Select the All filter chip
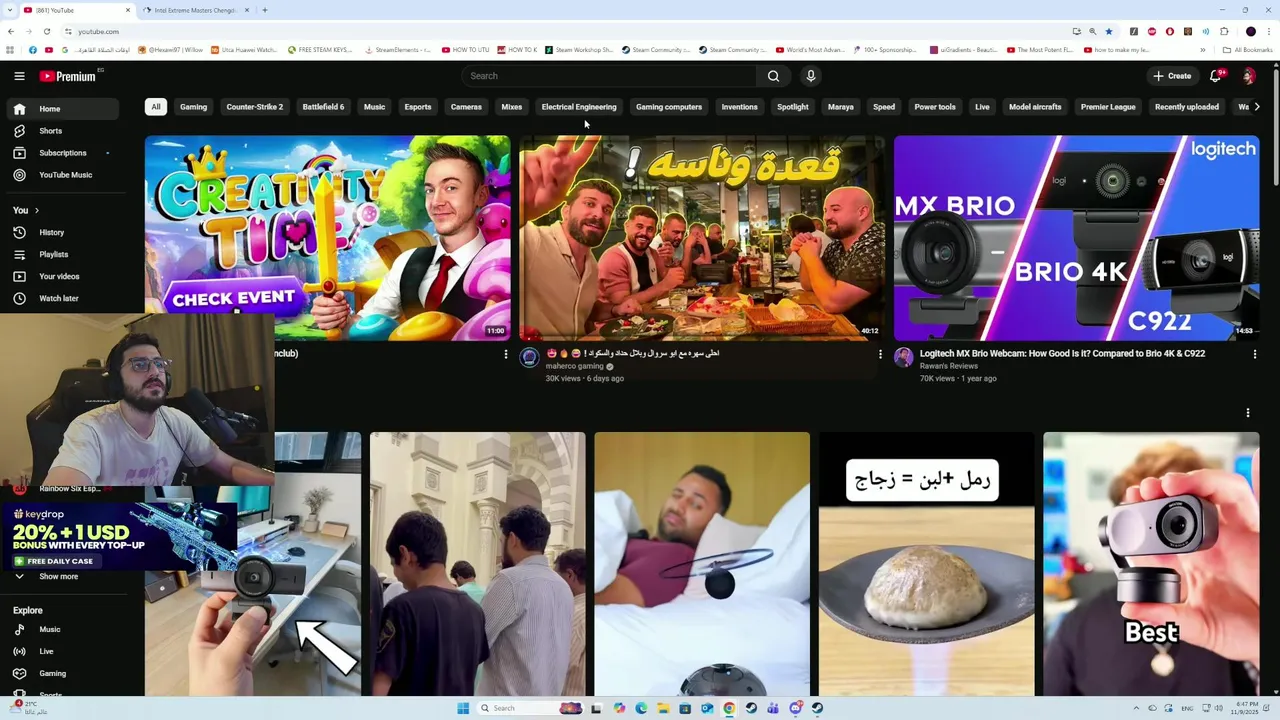This screenshot has width=1280, height=720. point(155,107)
